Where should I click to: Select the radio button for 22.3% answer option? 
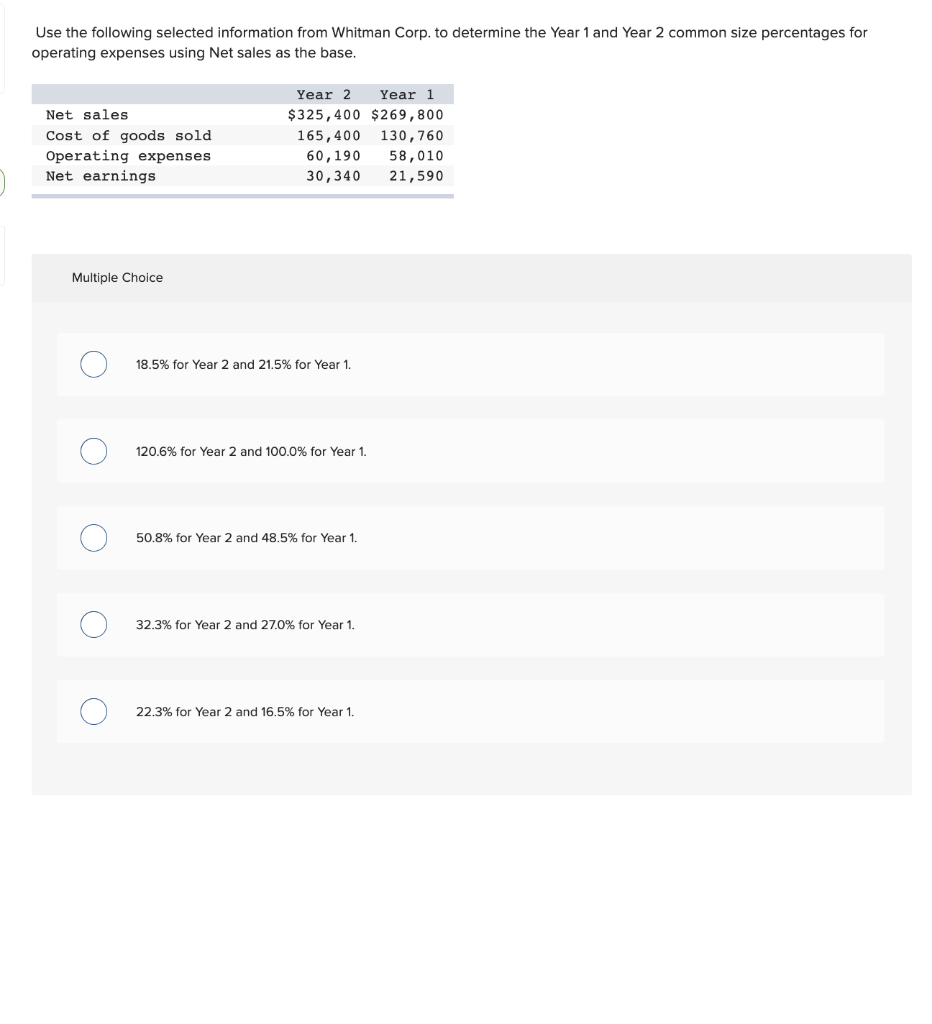(x=93, y=711)
